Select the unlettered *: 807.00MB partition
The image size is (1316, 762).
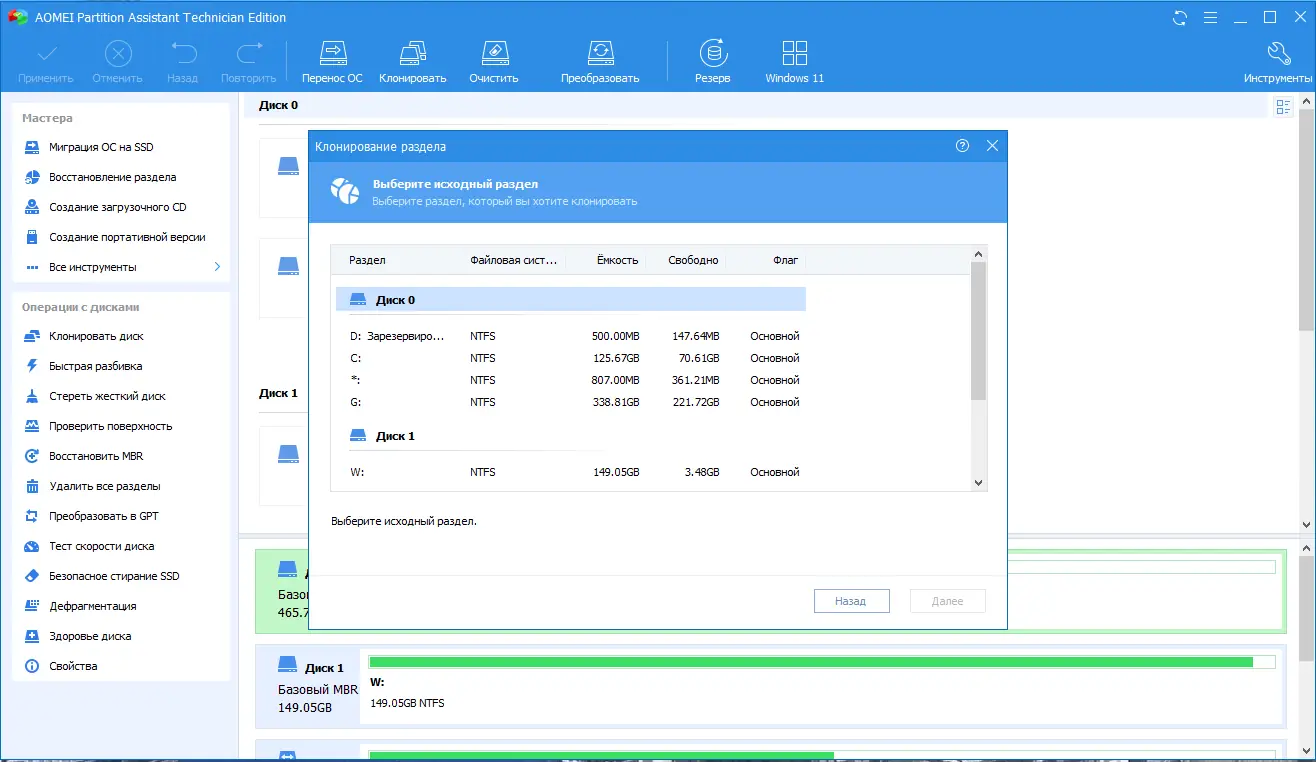[x=571, y=380]
